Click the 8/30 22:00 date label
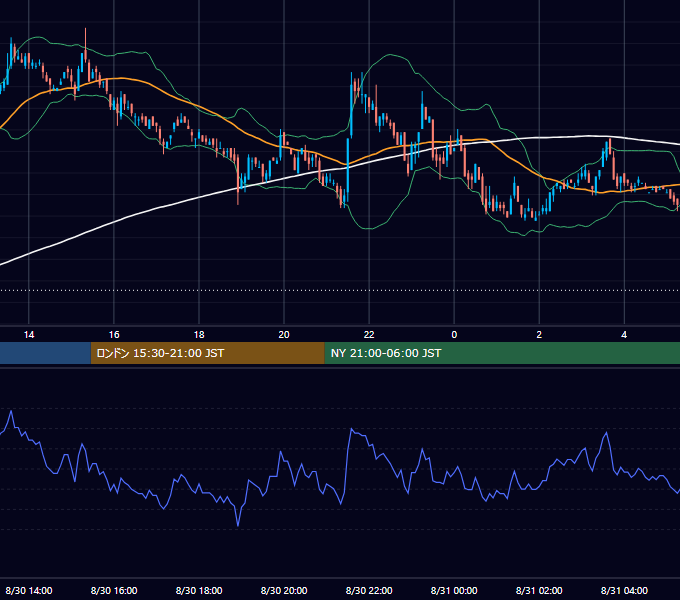Image resolution: width=680 pixels, height=600 pixels. pyautogui.click(x=369, y=590)
